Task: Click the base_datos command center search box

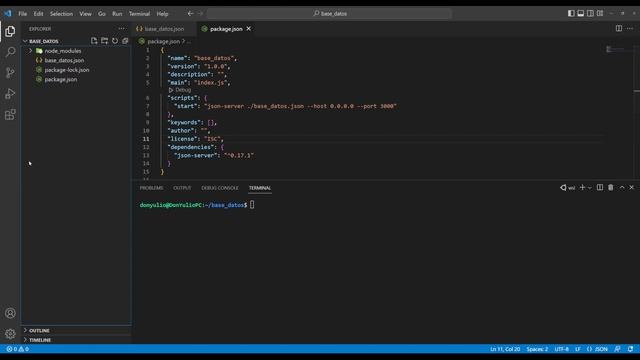Action: pyautogui.click(x=329, y=13)
